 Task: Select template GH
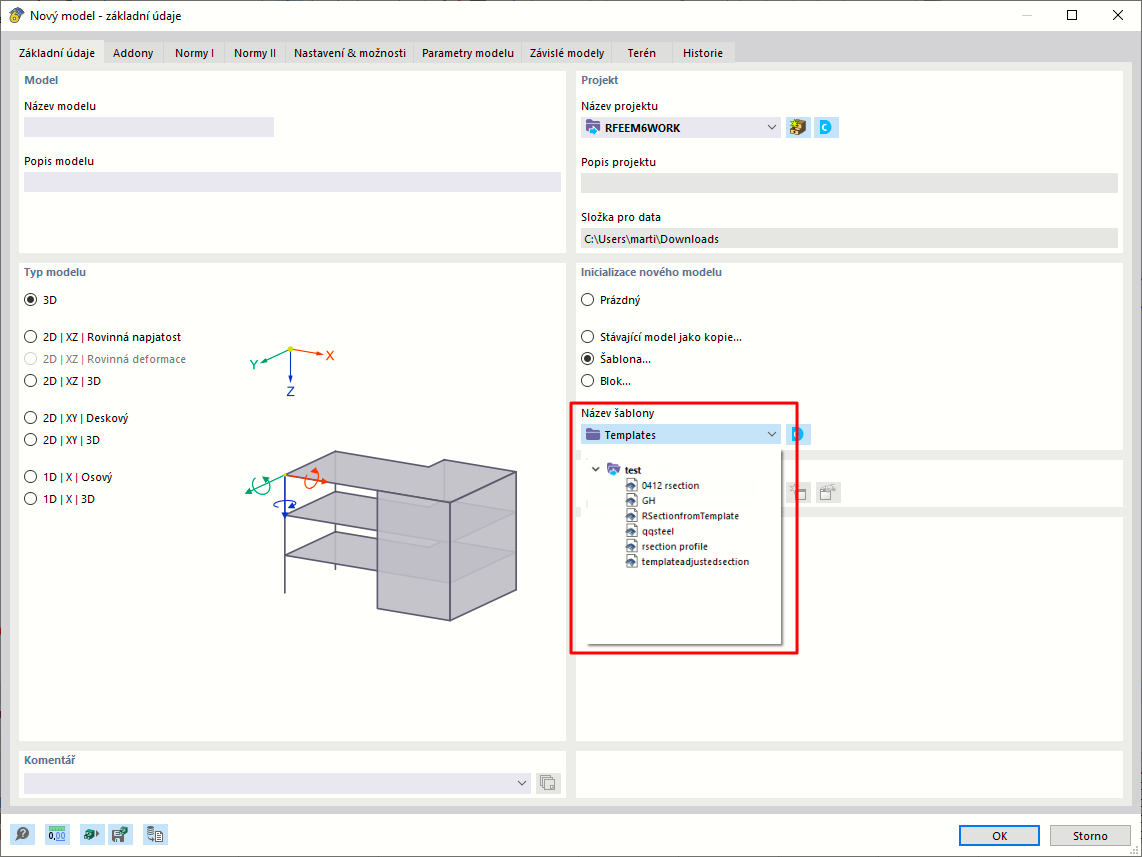(x=648, y=500)
